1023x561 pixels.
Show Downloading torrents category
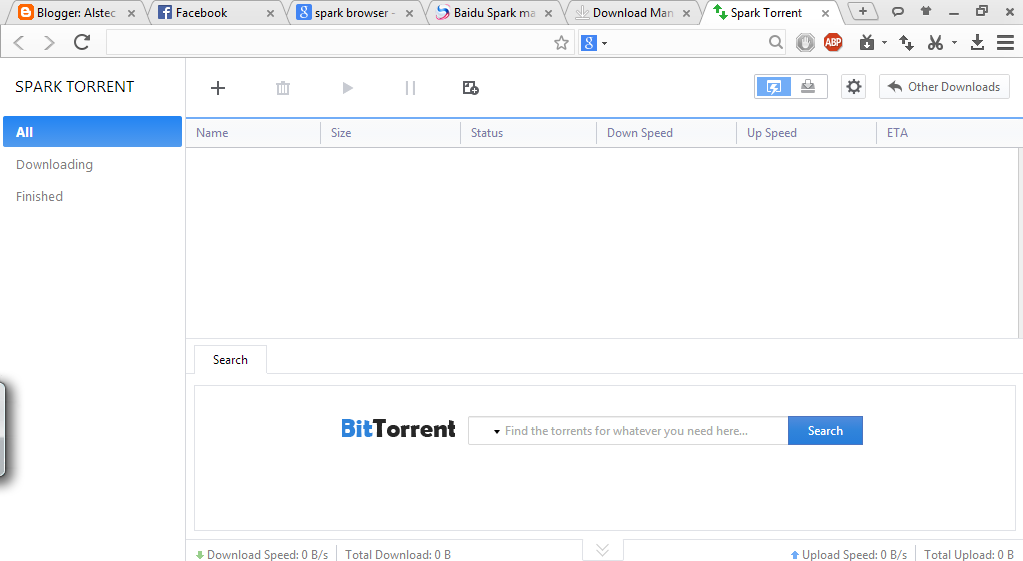54,164
